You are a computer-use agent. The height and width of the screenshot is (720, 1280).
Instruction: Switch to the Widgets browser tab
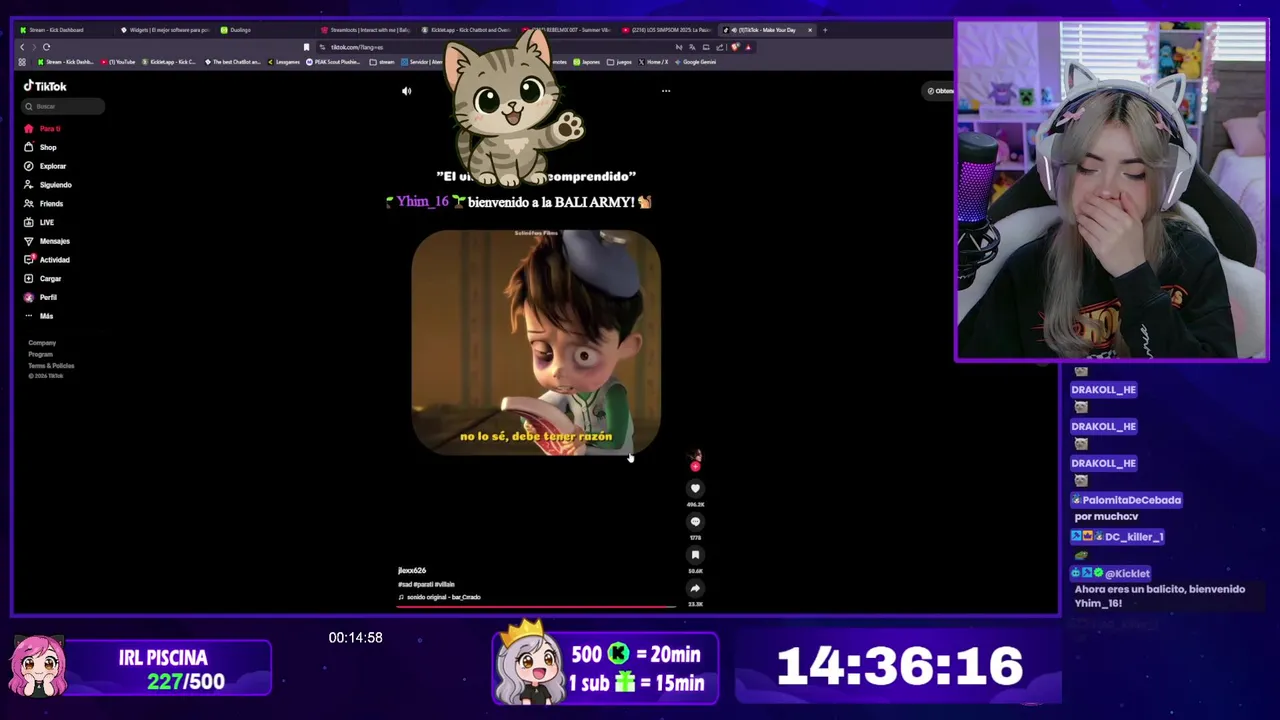tap(165, 30)
